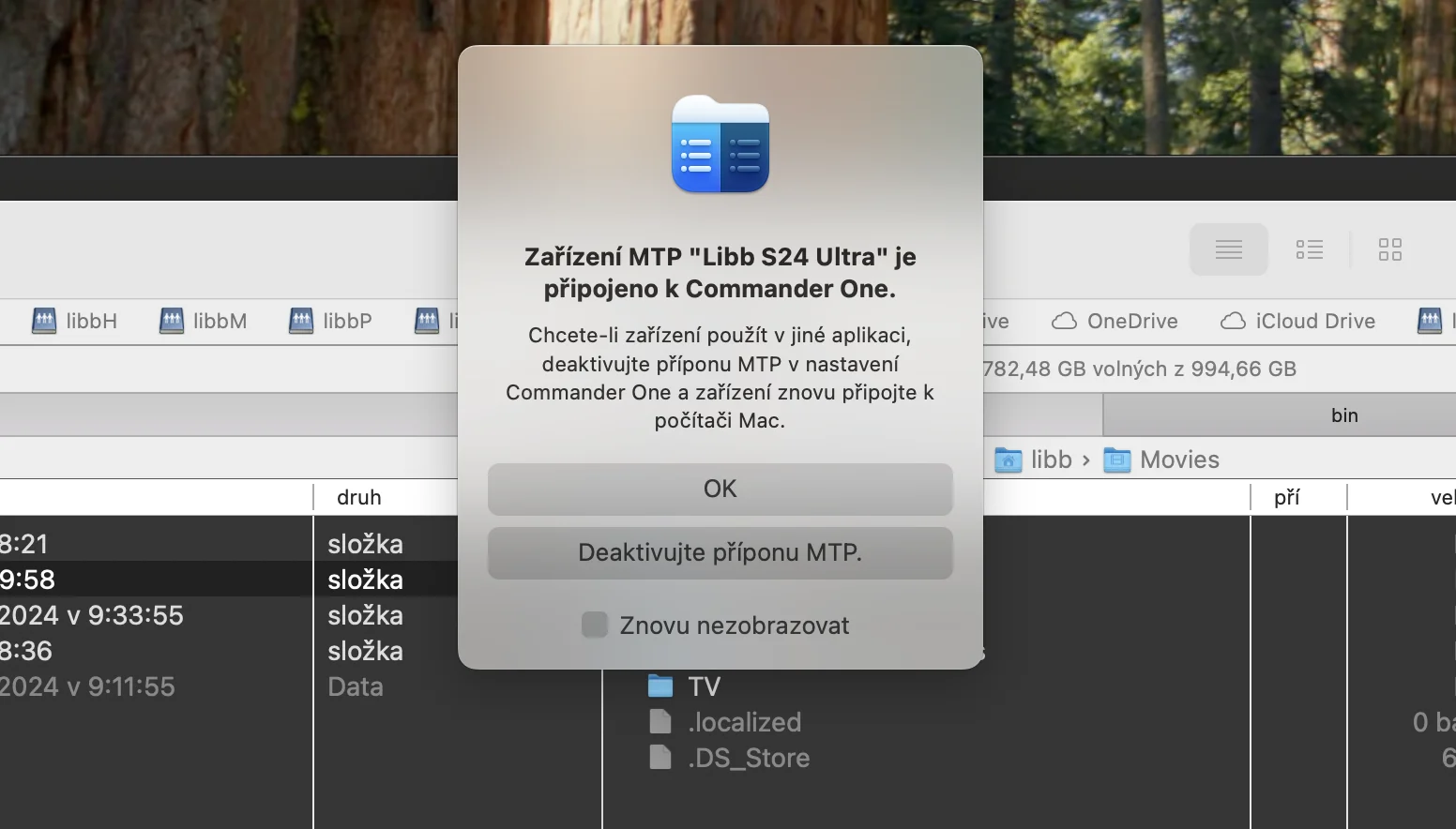The height and width of the screenshot is (829, 1456).
Task: Enable the Znovu nezobrazovat checkbox
Action: click(x=595, y=625)
